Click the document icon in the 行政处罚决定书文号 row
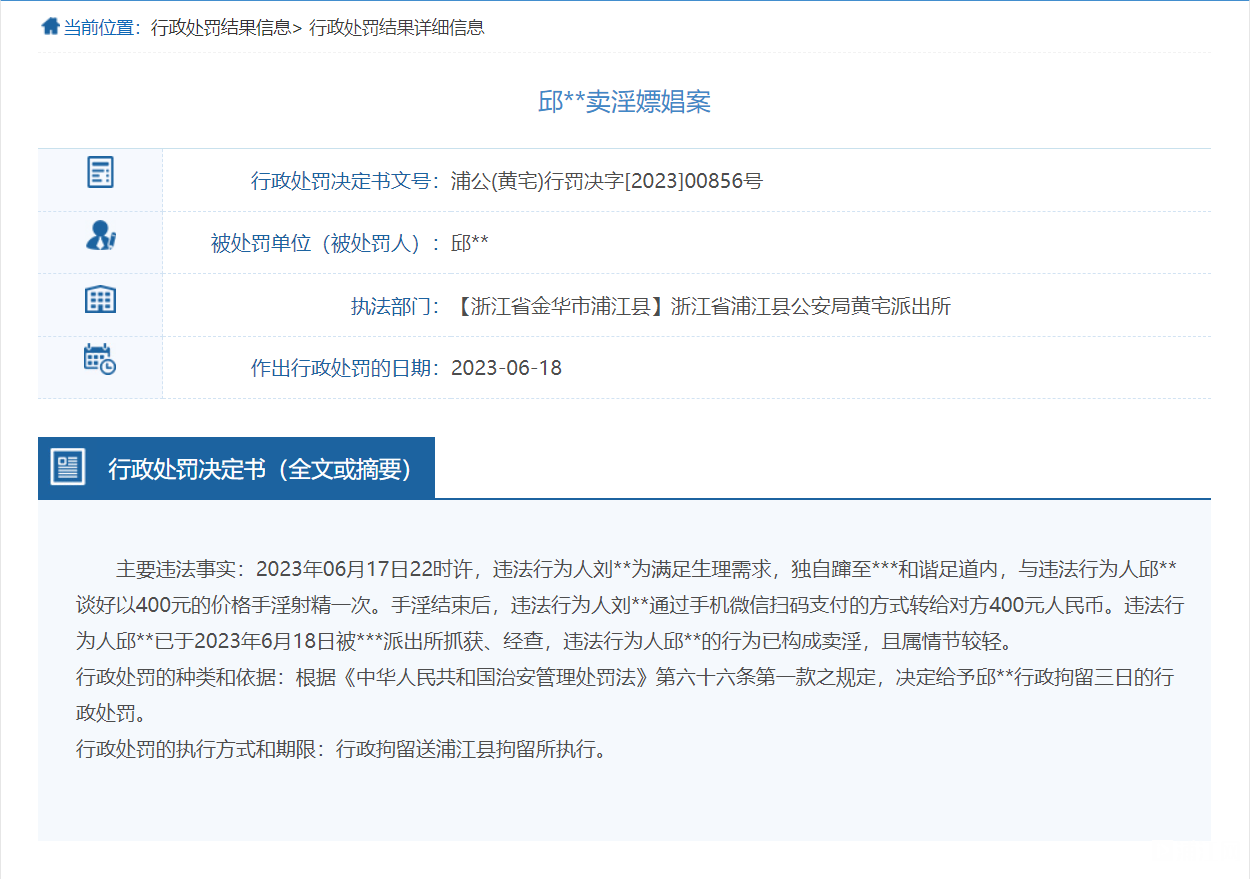Image resolution: width=1250 pixels, height=879 pixels. 100,172
